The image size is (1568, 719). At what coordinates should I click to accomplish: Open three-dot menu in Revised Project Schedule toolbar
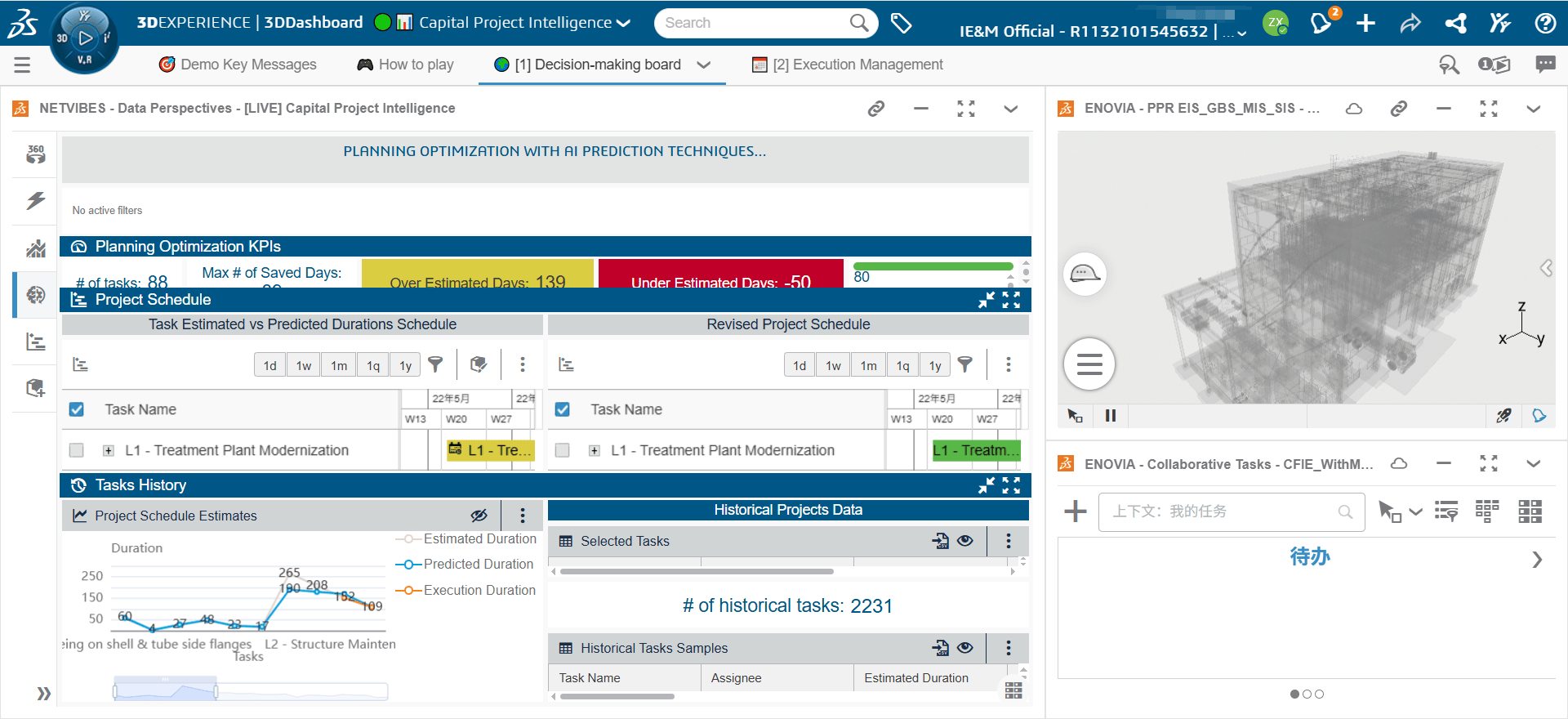[1009, 364]
